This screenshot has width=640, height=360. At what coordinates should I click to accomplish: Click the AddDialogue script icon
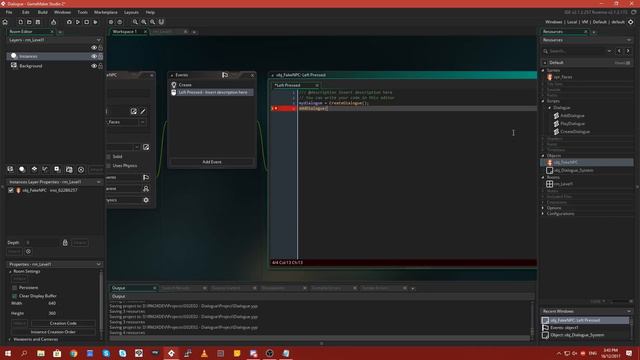(x=556, y=116)
